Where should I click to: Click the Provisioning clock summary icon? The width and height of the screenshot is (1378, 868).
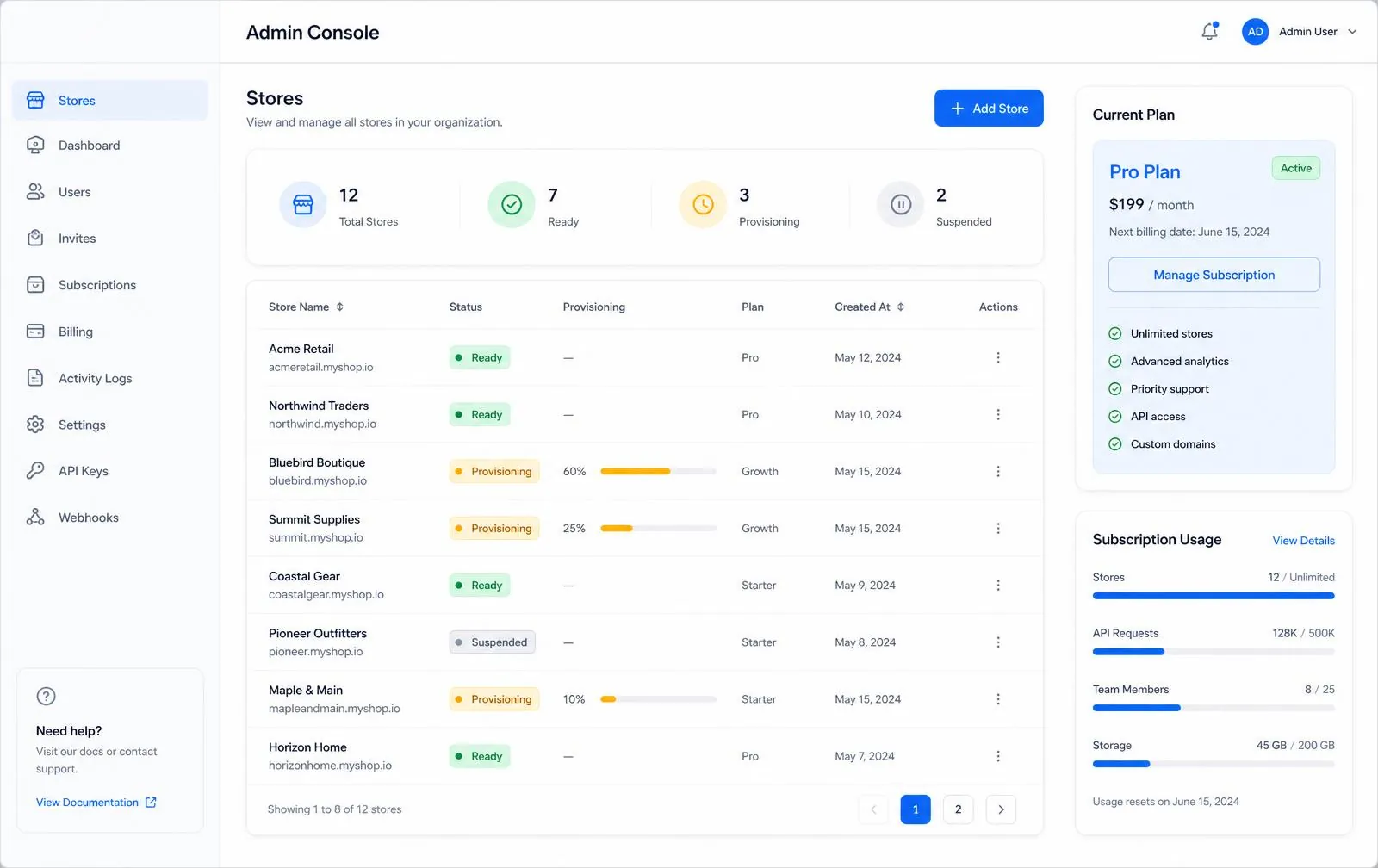(703, 205)
